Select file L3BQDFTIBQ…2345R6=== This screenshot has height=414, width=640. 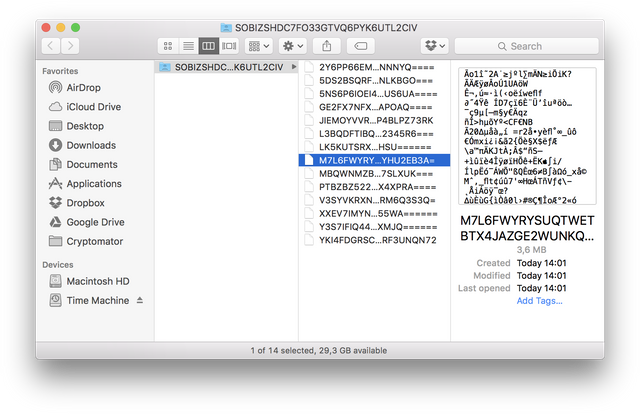pos(374,134)
